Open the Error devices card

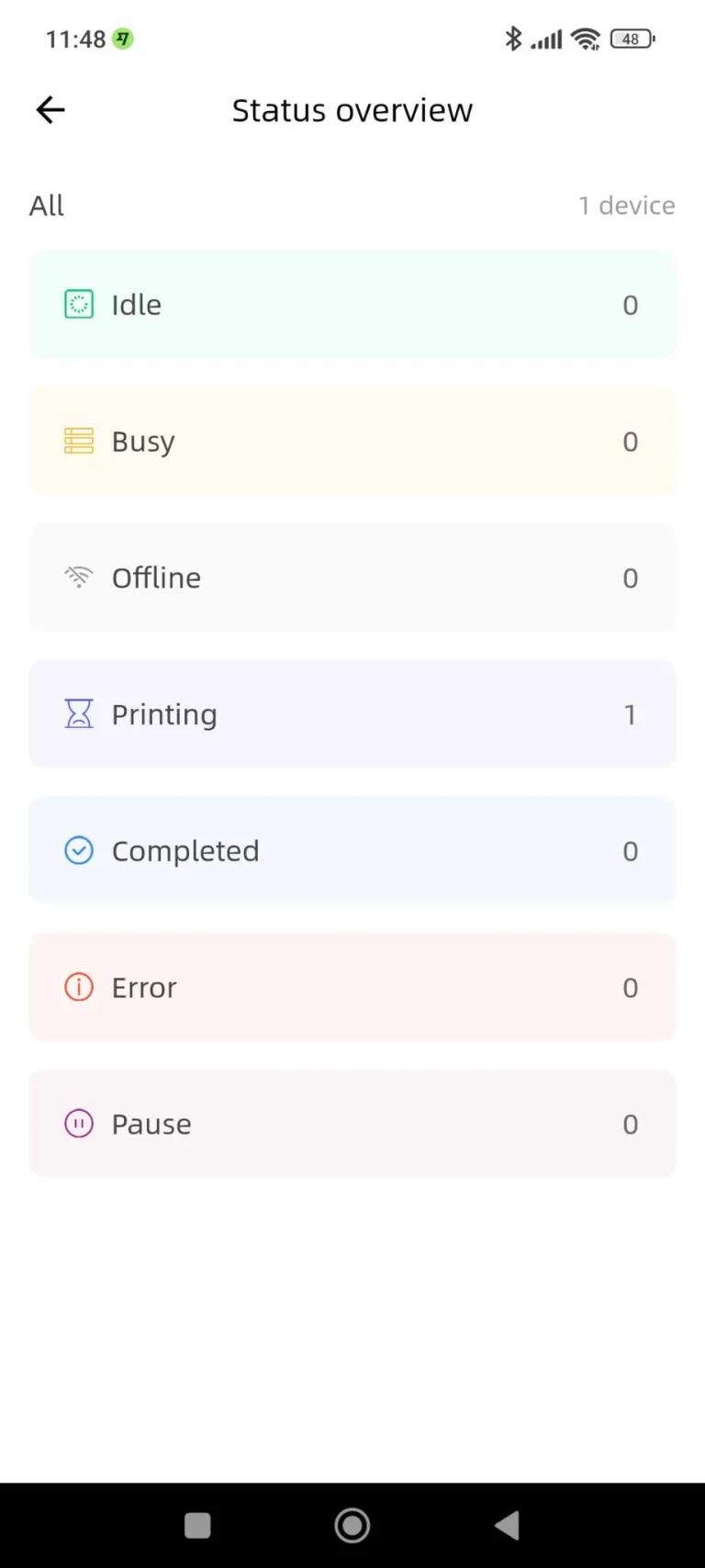(352, 987)
